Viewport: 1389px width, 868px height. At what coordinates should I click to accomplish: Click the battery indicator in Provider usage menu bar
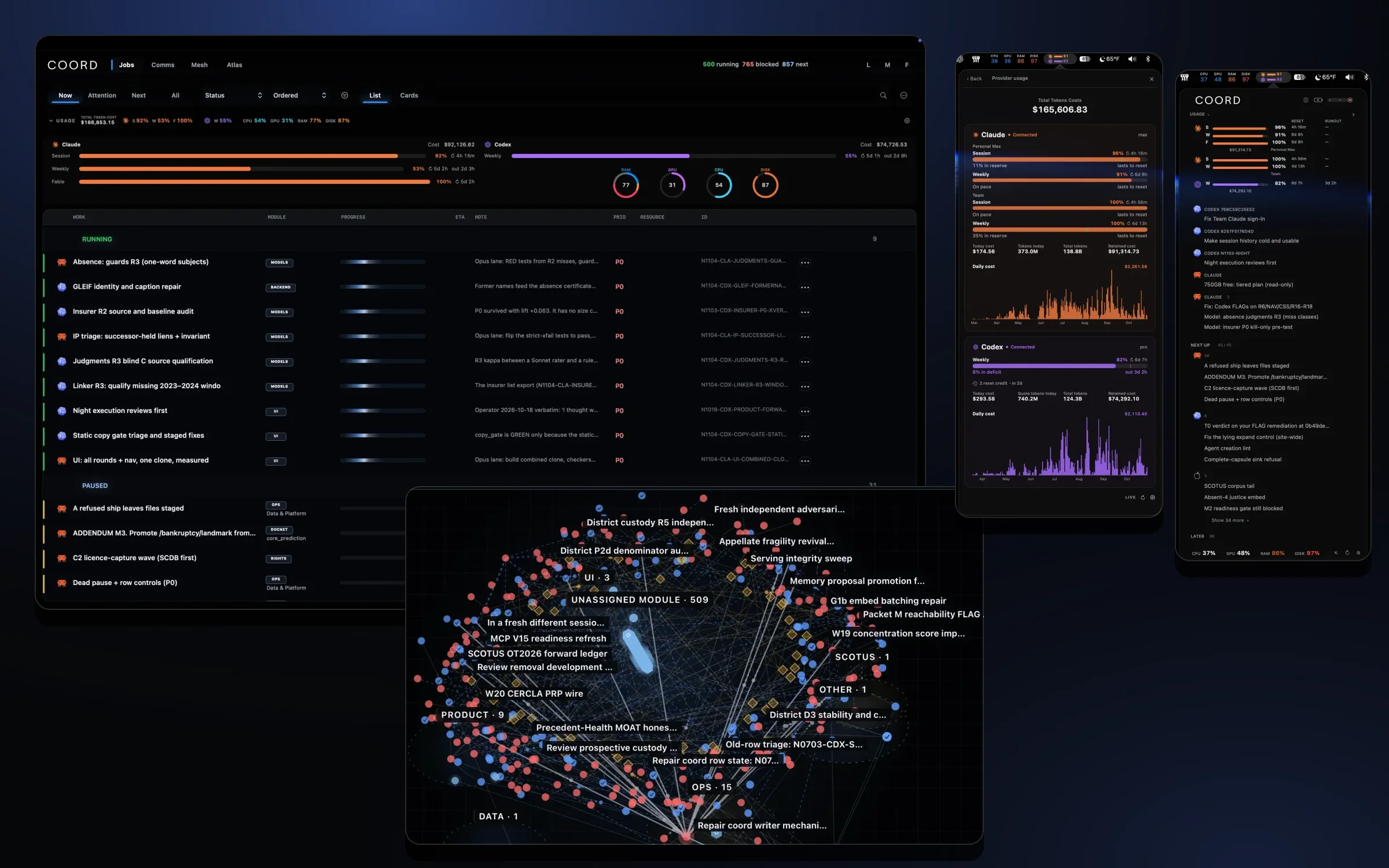pyautogui.click(x=1085, y=59)
